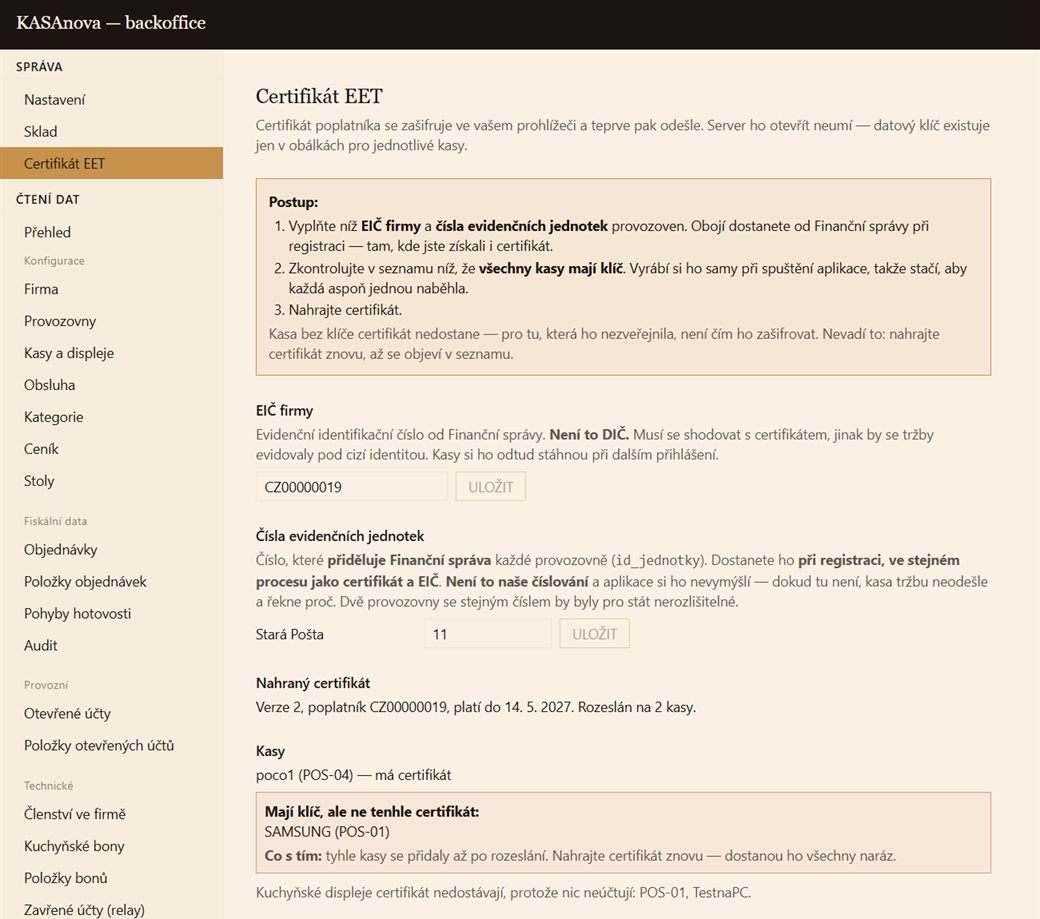
Task: Select Certifikát EET sidebar item
Action: click(111, 163)
